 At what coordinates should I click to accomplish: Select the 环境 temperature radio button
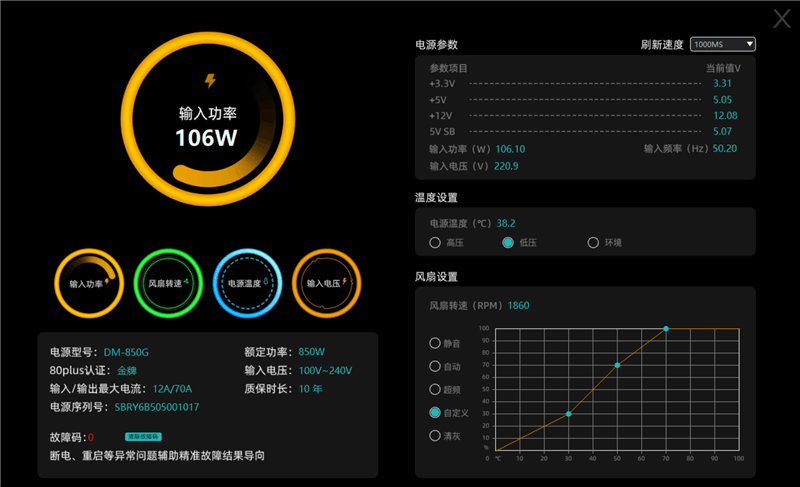coord(593,243)
